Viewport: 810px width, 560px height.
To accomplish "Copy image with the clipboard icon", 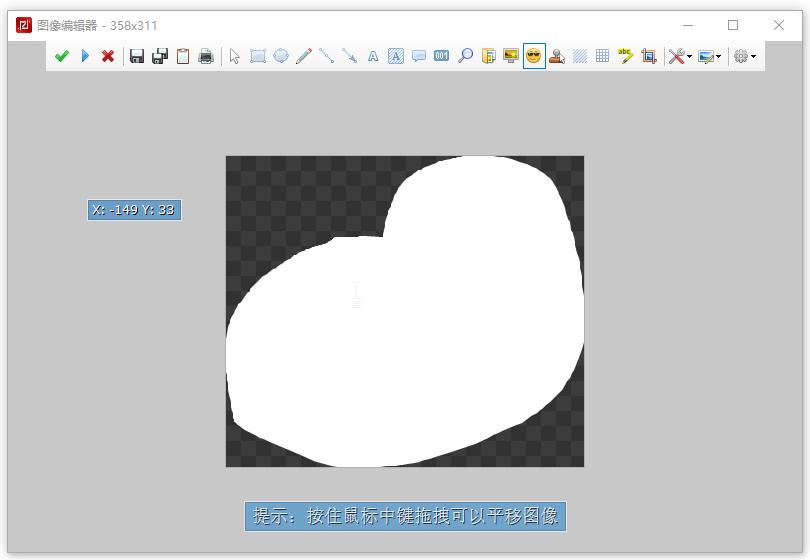I will click(183, 57).
